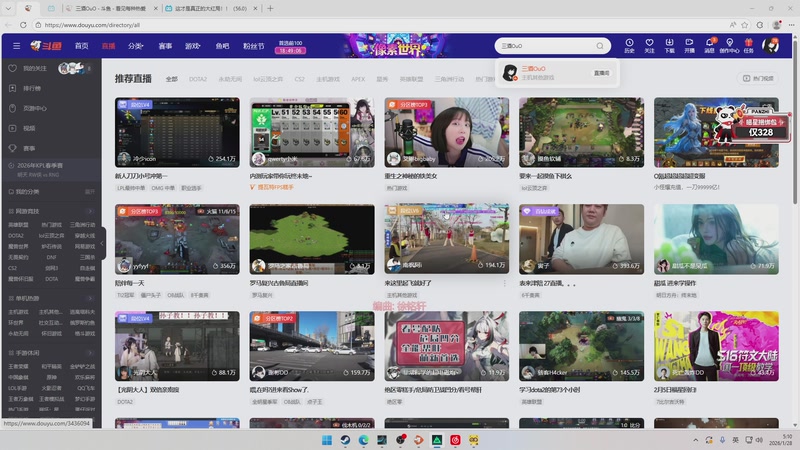Image resolution: width=800 pixels, height=450 pixels.
Task: Open 视频 in the sidebar
Action: coord(29,128)
